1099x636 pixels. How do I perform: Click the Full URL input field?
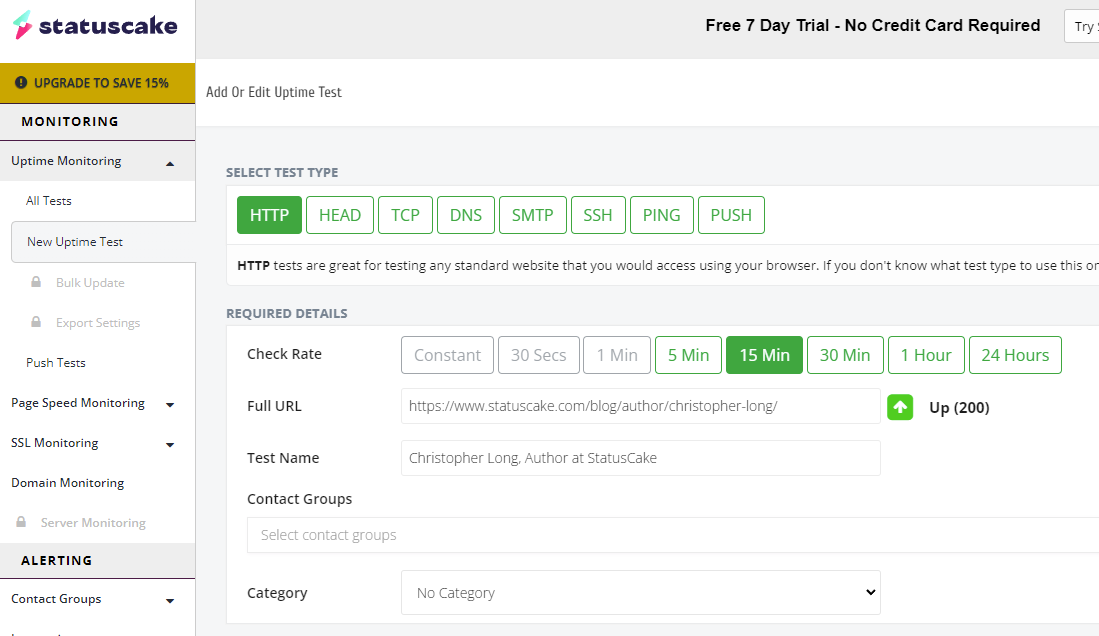[x=641, y=406]
